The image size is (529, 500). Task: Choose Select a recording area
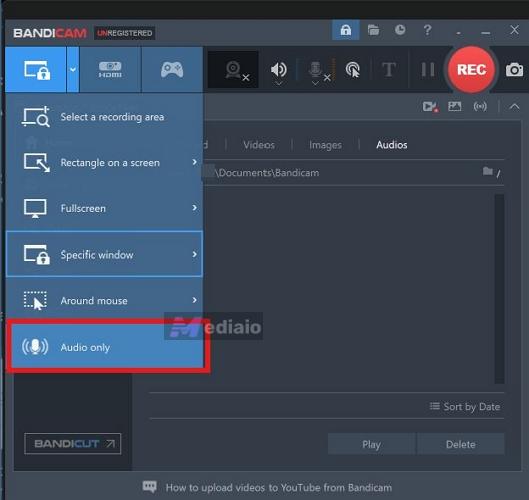pyautogui.click(x=105, y=117)
